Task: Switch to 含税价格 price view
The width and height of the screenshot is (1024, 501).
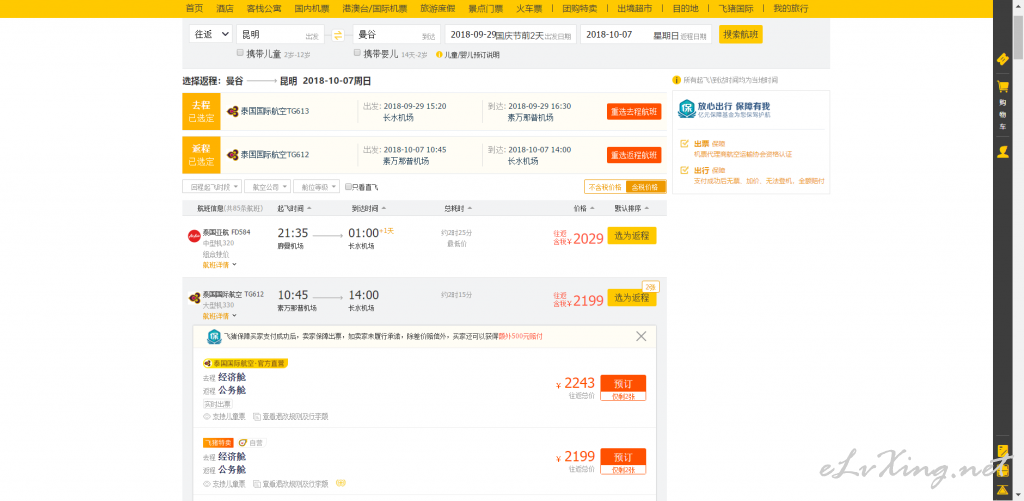Action: click(645, 187)
